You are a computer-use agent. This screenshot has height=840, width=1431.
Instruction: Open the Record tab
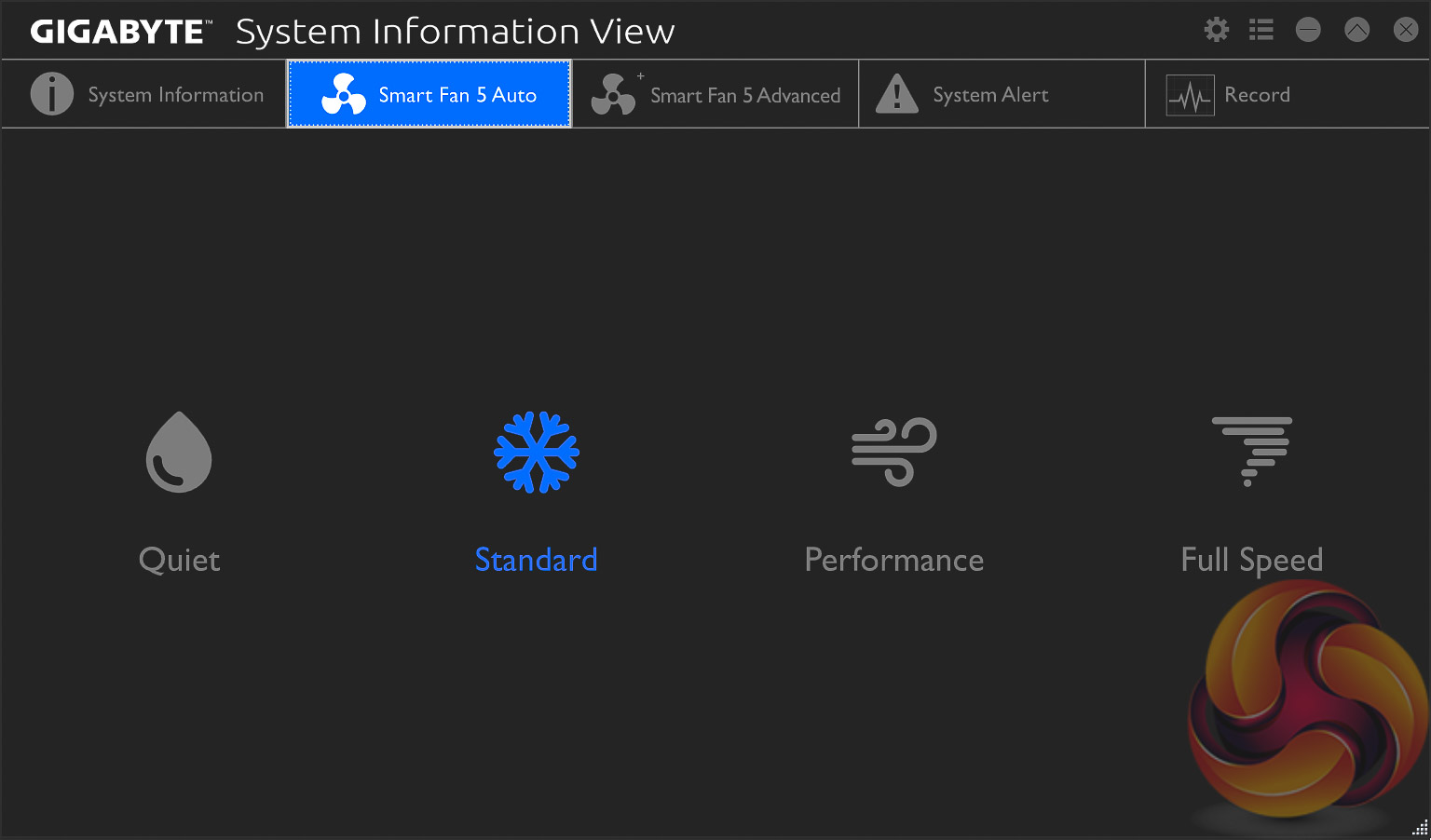(x=1257, y=95)
